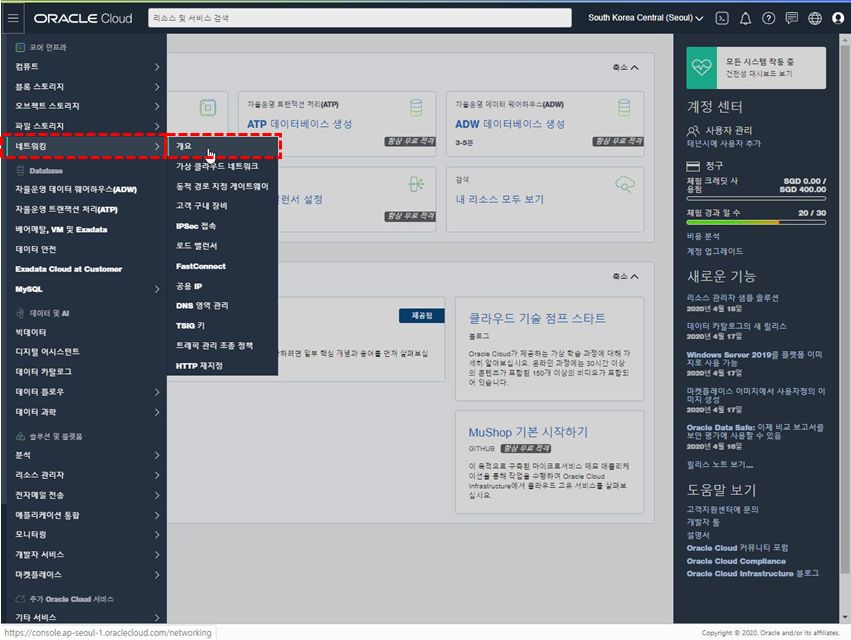Click 계정 업그레이드 link

point(714,251)
